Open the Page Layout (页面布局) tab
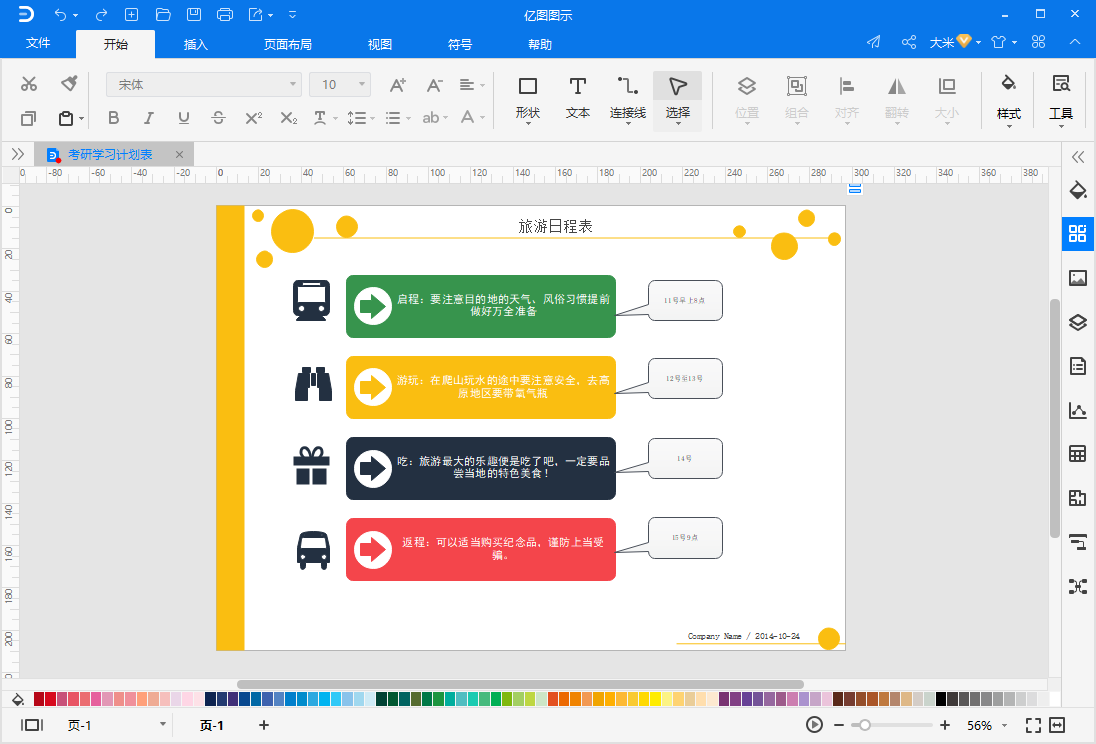 coord(287,45)
